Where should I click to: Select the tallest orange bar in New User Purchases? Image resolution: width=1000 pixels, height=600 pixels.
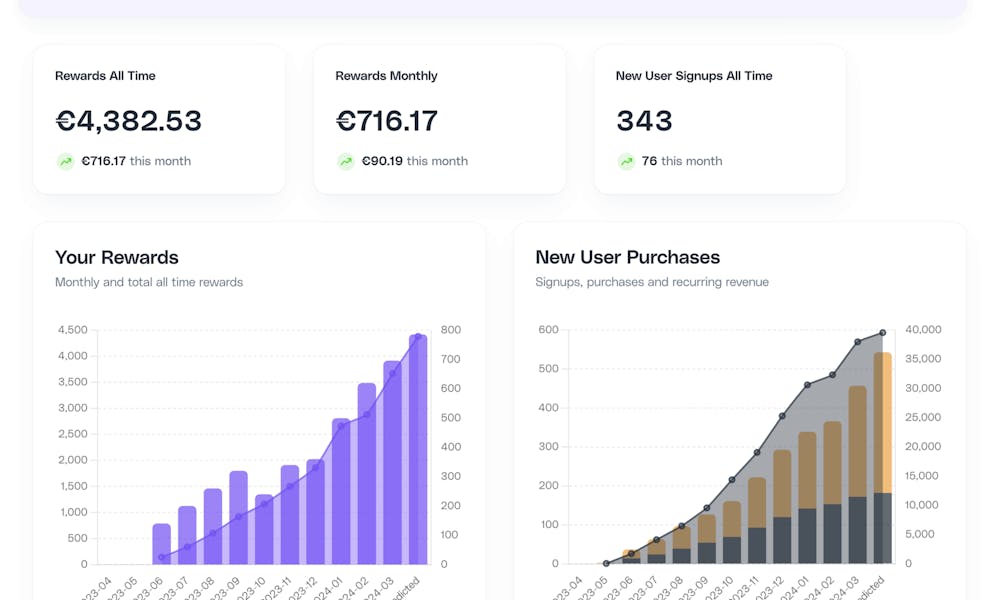(x=883, y=422)
